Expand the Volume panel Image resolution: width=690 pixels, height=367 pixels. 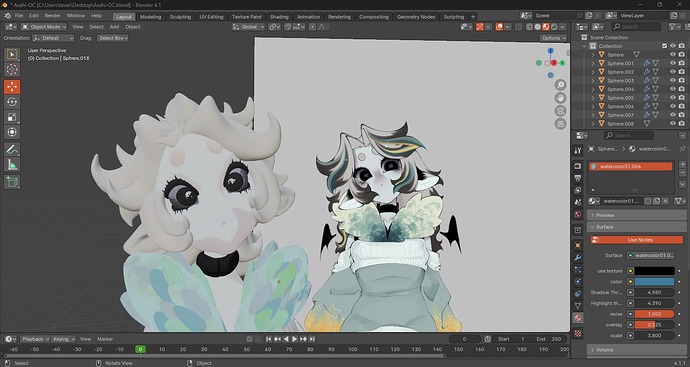[x=636, y=350]
